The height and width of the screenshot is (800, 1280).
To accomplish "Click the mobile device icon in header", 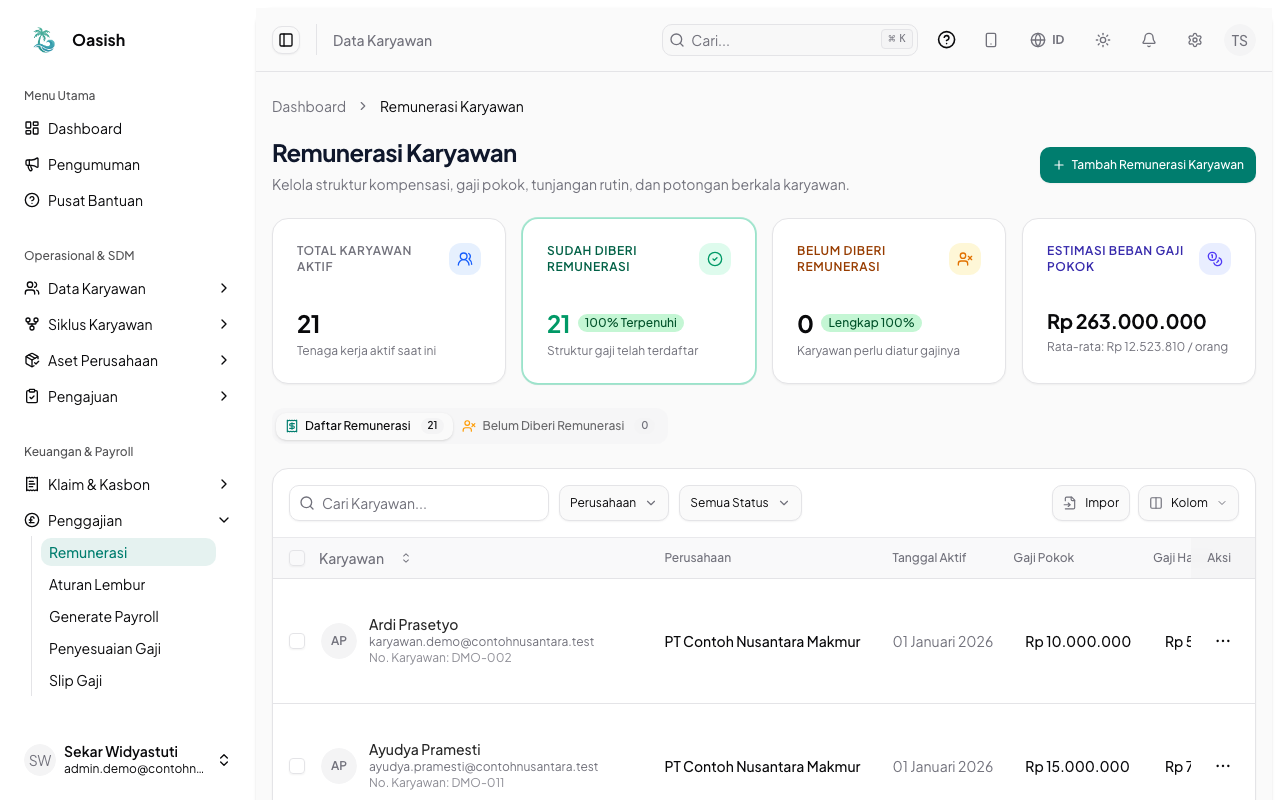I will tap(991, 40).
